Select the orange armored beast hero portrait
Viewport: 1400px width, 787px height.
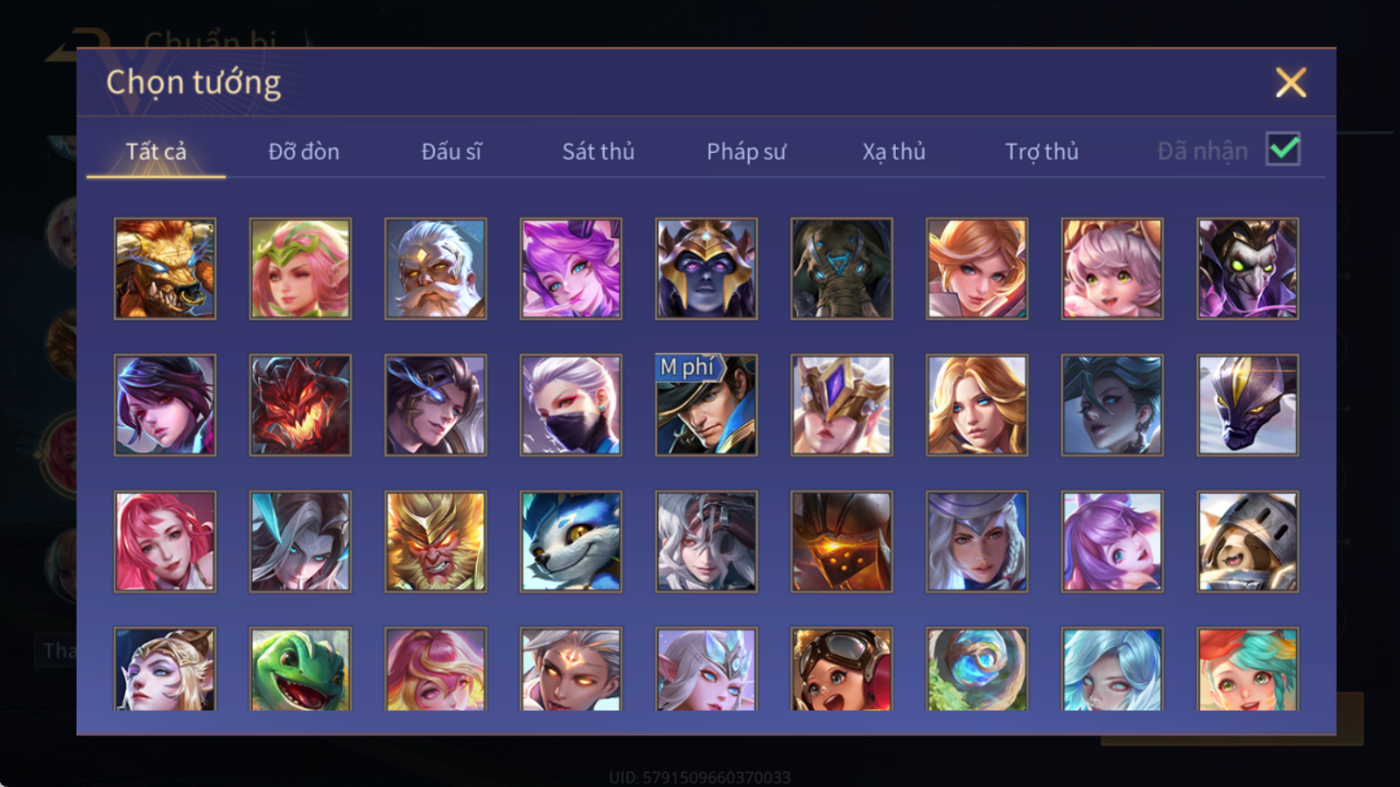(x=165, y=269)
